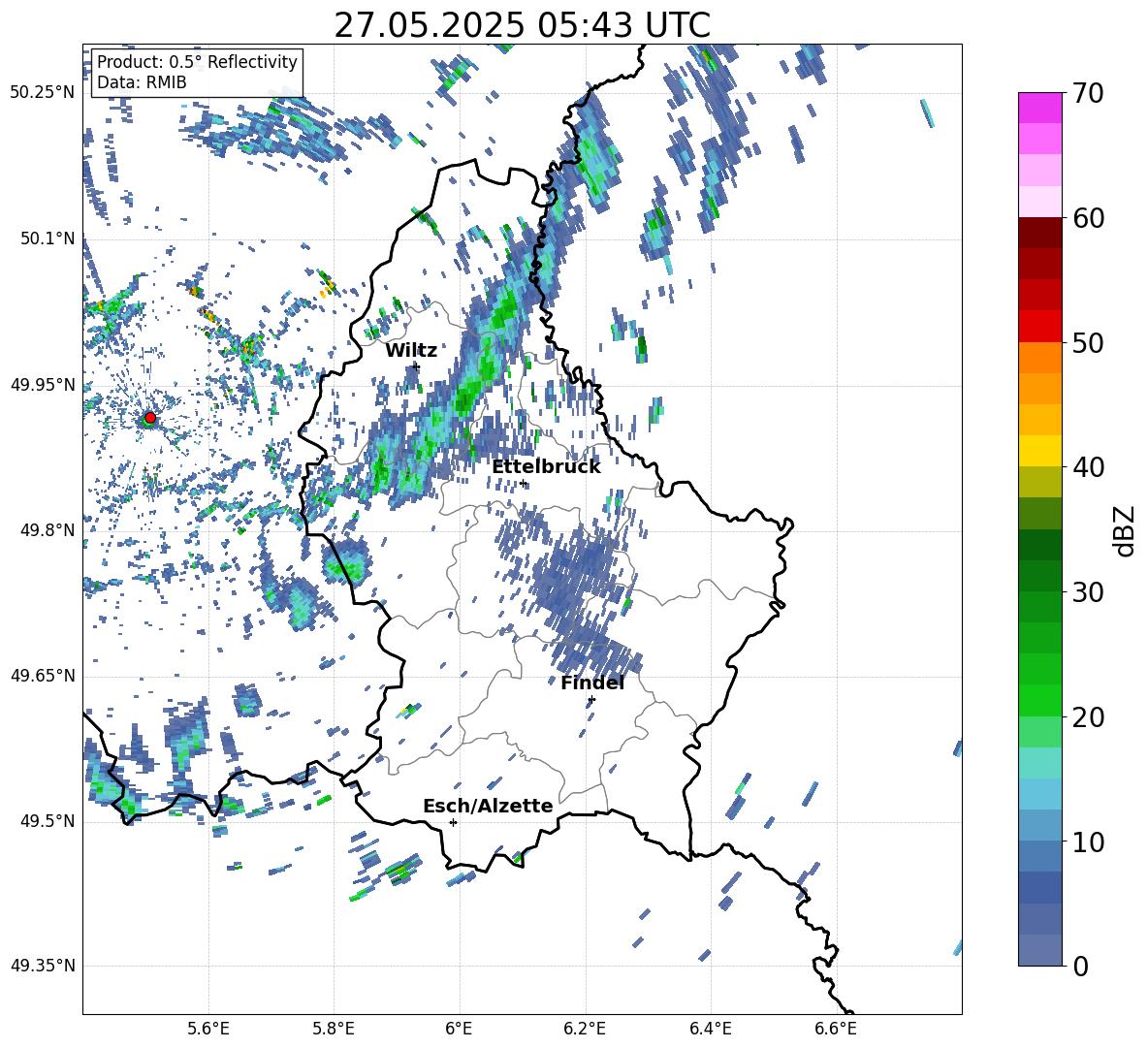This screenshot has width=1148, height=1048.
Task: Click the 60 value on colorbar
Action: (x=1088, y=218)
